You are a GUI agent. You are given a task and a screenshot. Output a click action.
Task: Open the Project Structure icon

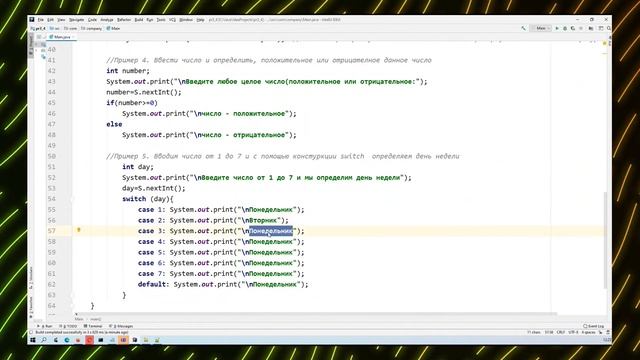pos(591,29)
